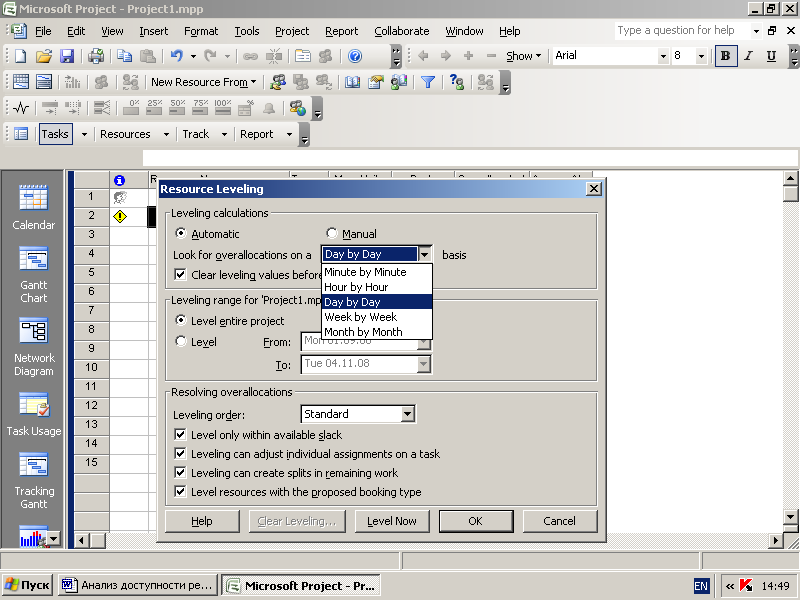
Task: Confirm dialog with OK button
Action: 476,521
